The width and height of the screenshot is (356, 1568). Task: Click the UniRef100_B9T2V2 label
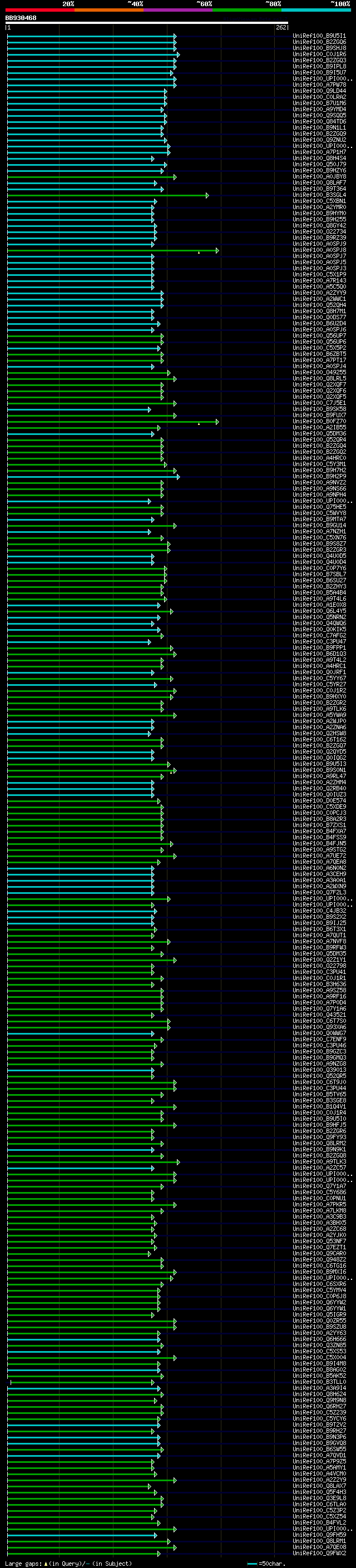[x=319, y=1424]
